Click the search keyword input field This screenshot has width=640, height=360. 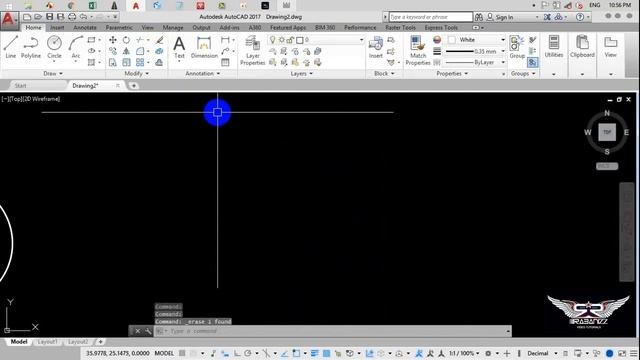[x=431, y=17]
